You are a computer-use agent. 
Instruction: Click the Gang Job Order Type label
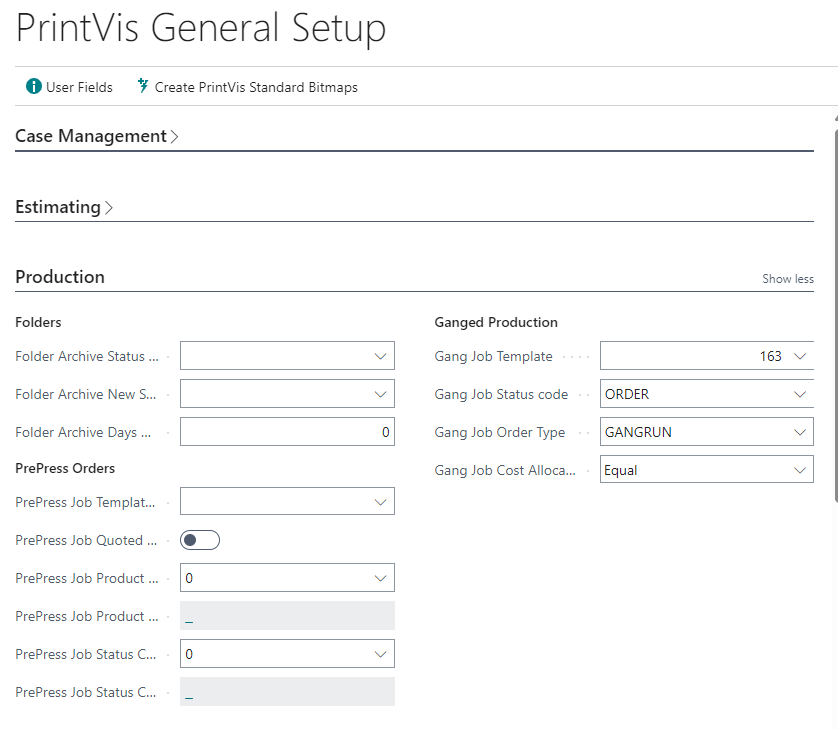coord(500,432)
